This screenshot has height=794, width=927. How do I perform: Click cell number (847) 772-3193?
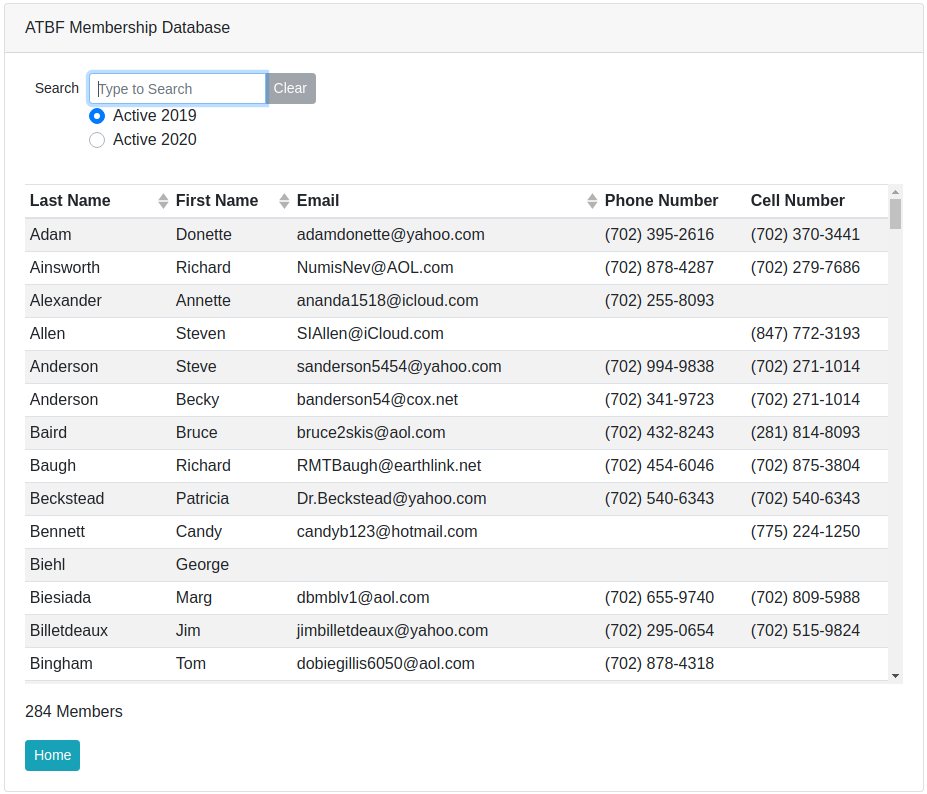point(805,334)
